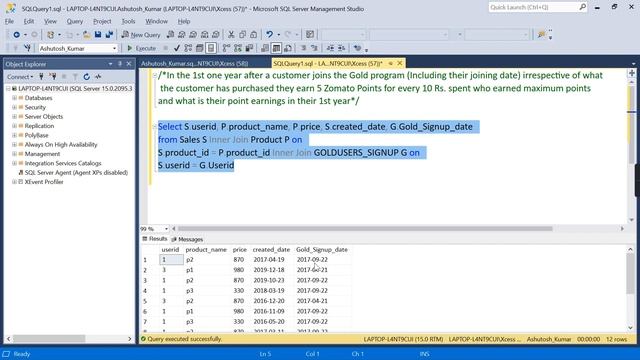The width and height of the screenshot is (640, 360).
Task: Expand the Replication tree node
Action: click(x=14, y=126)
